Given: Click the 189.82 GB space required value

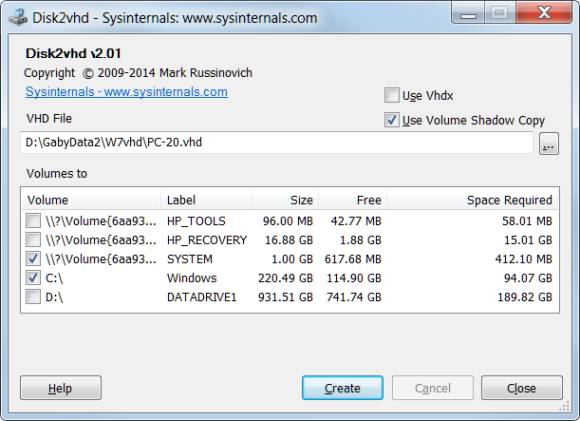Looking at the screenshot, I should [x=525, y=297].
